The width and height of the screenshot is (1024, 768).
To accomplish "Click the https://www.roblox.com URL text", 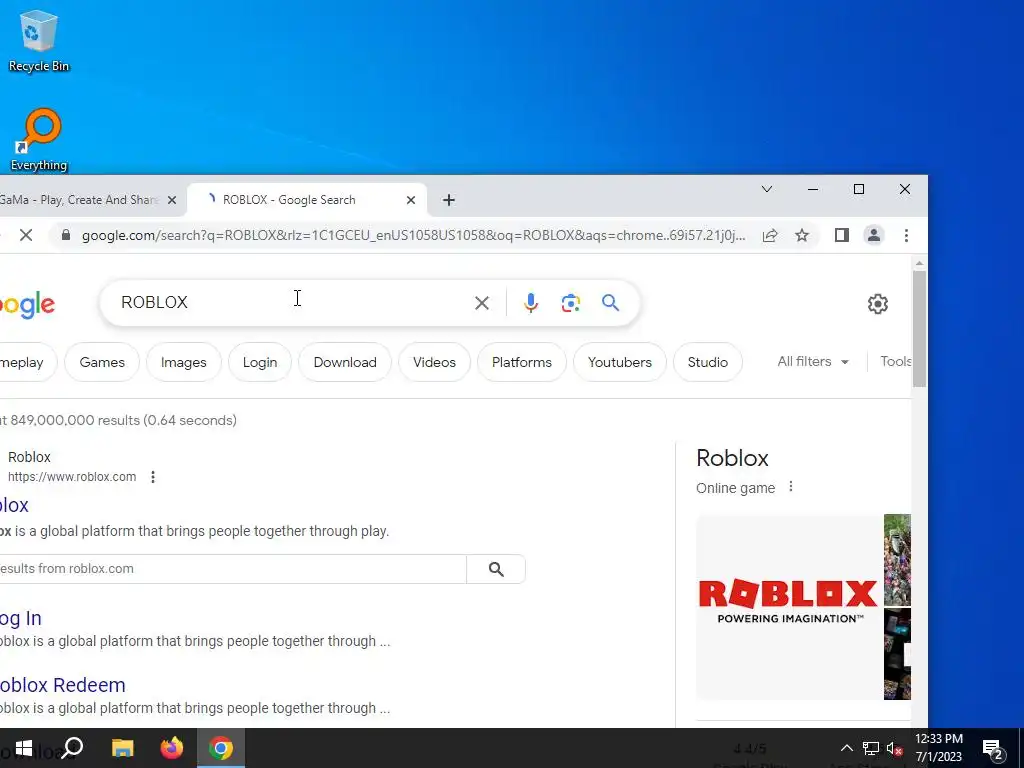I will (x=72, y=477).
